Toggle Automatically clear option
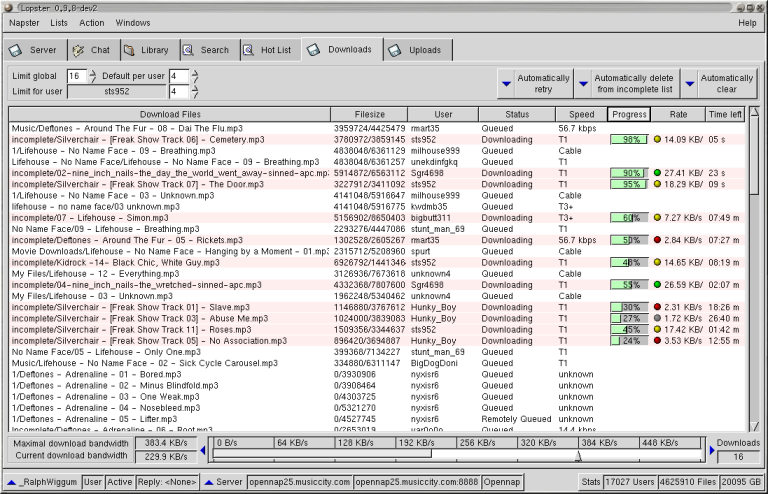 click(726, 84)
